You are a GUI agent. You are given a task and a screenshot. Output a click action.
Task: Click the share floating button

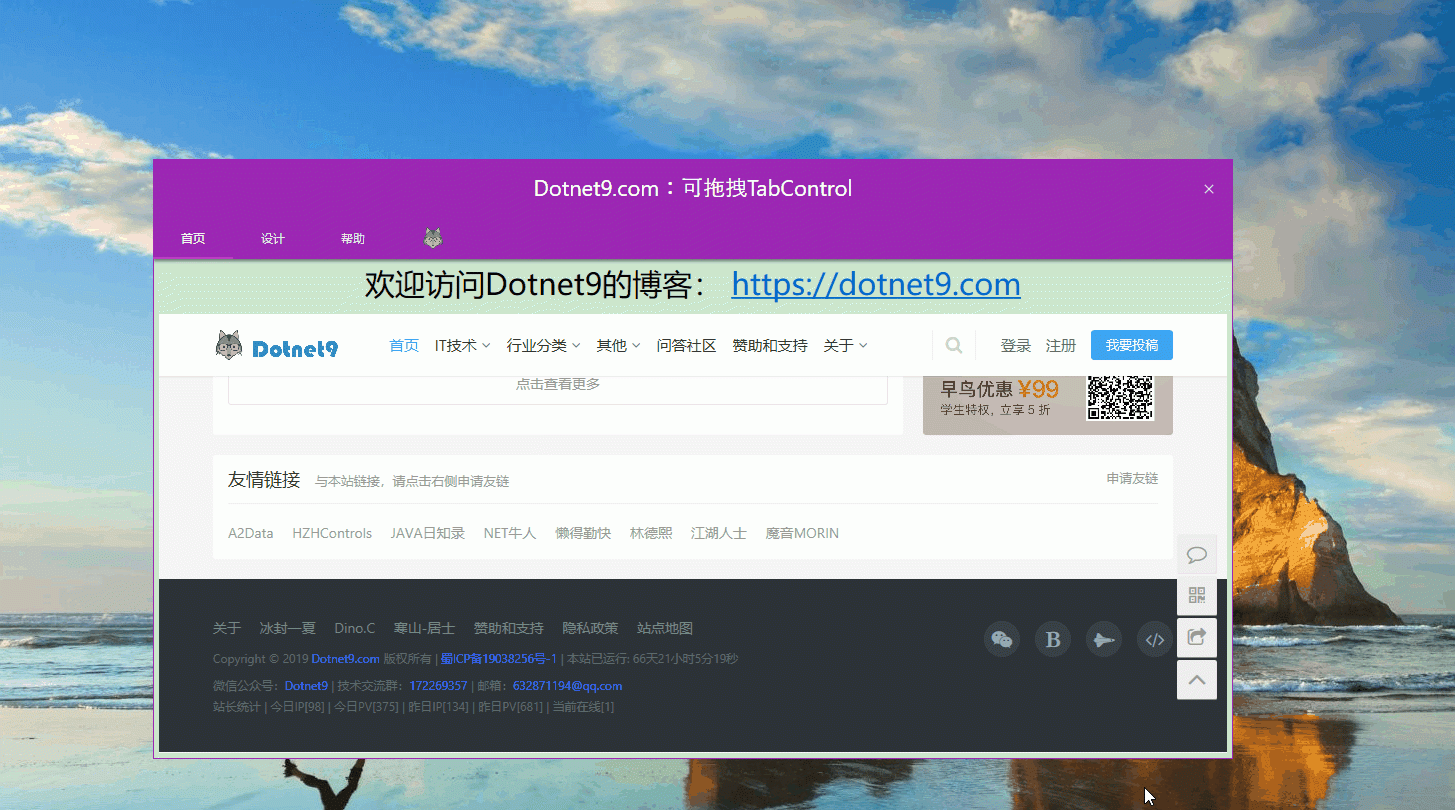pos(1197,637)
